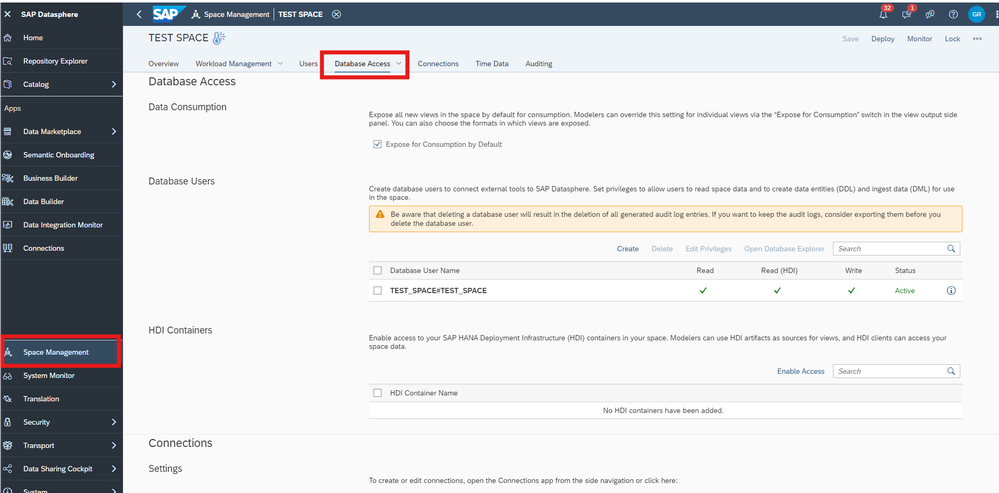Check the HDI Container Name select-all checkbox
Screen dimensions: 999x493
377,393
